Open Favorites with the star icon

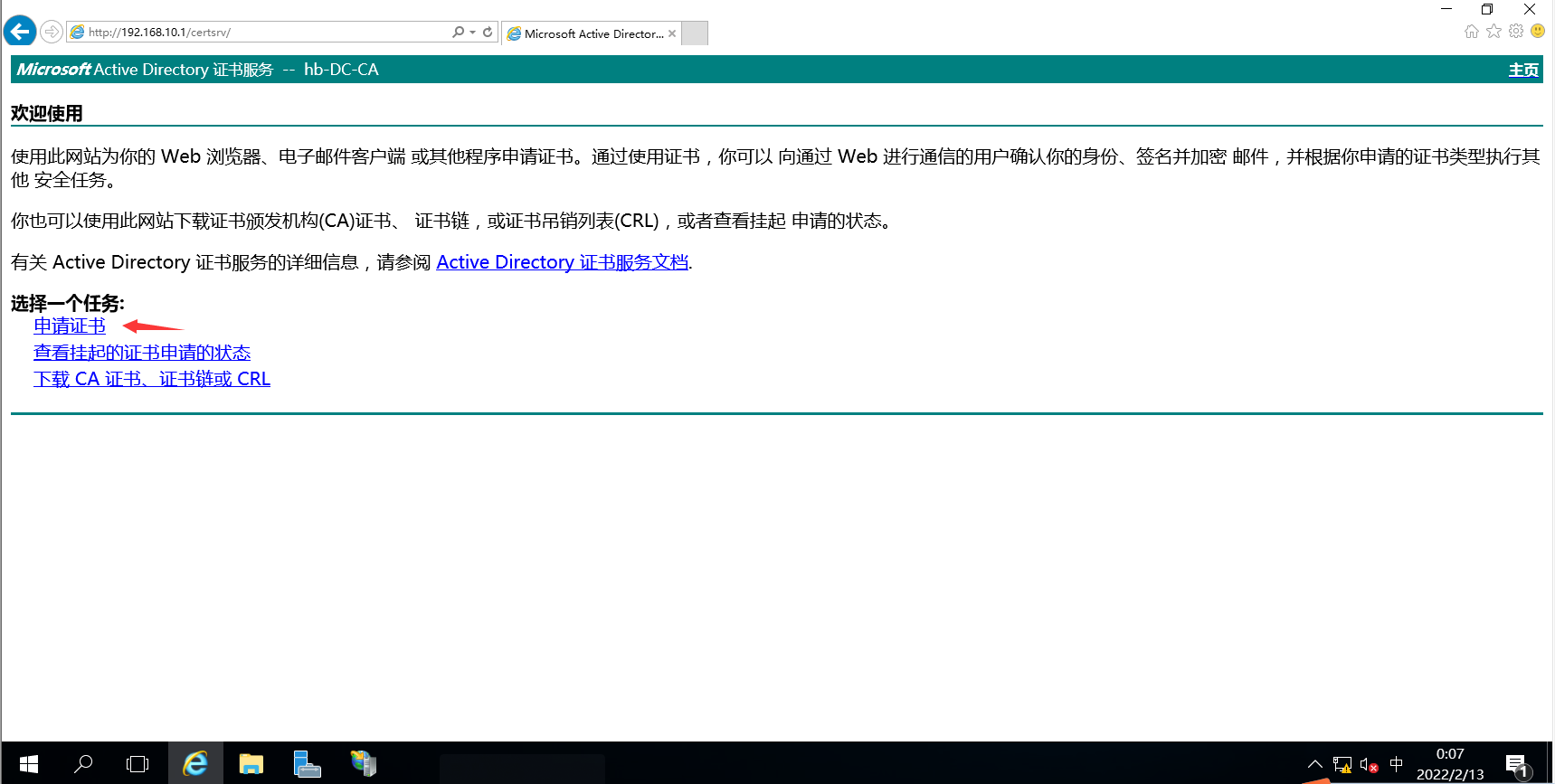1493,32
